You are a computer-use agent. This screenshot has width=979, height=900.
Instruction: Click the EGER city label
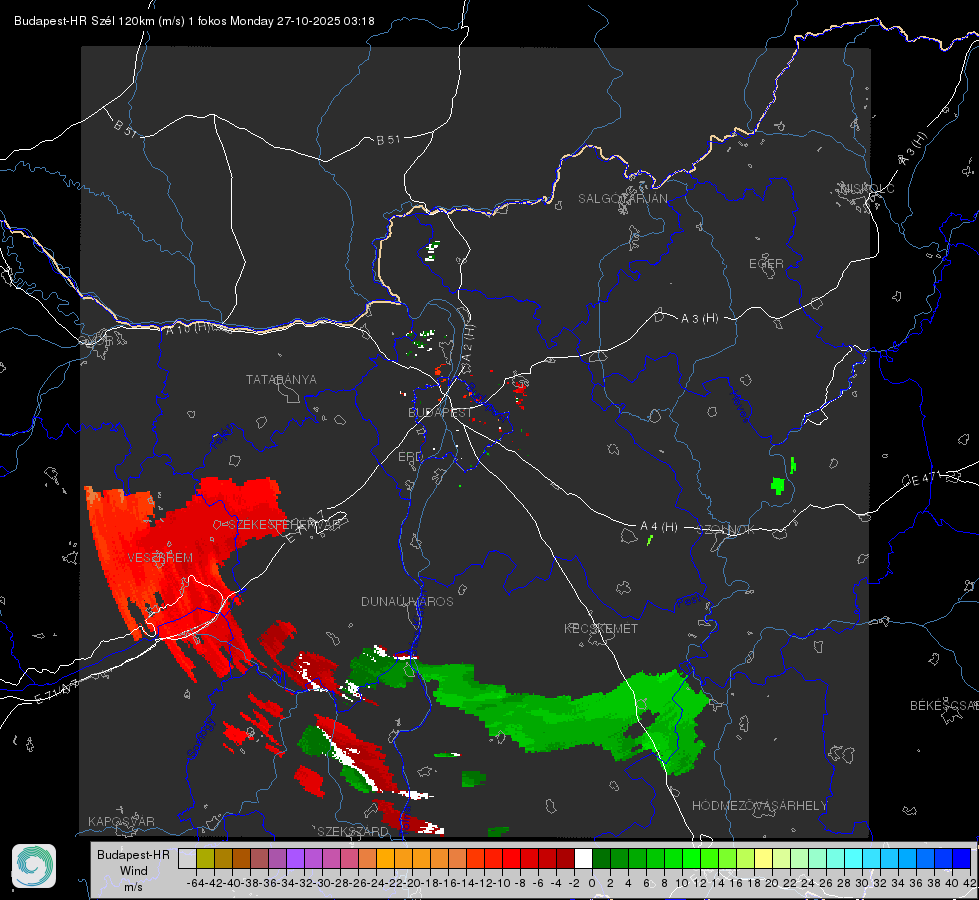click(766, 264)
